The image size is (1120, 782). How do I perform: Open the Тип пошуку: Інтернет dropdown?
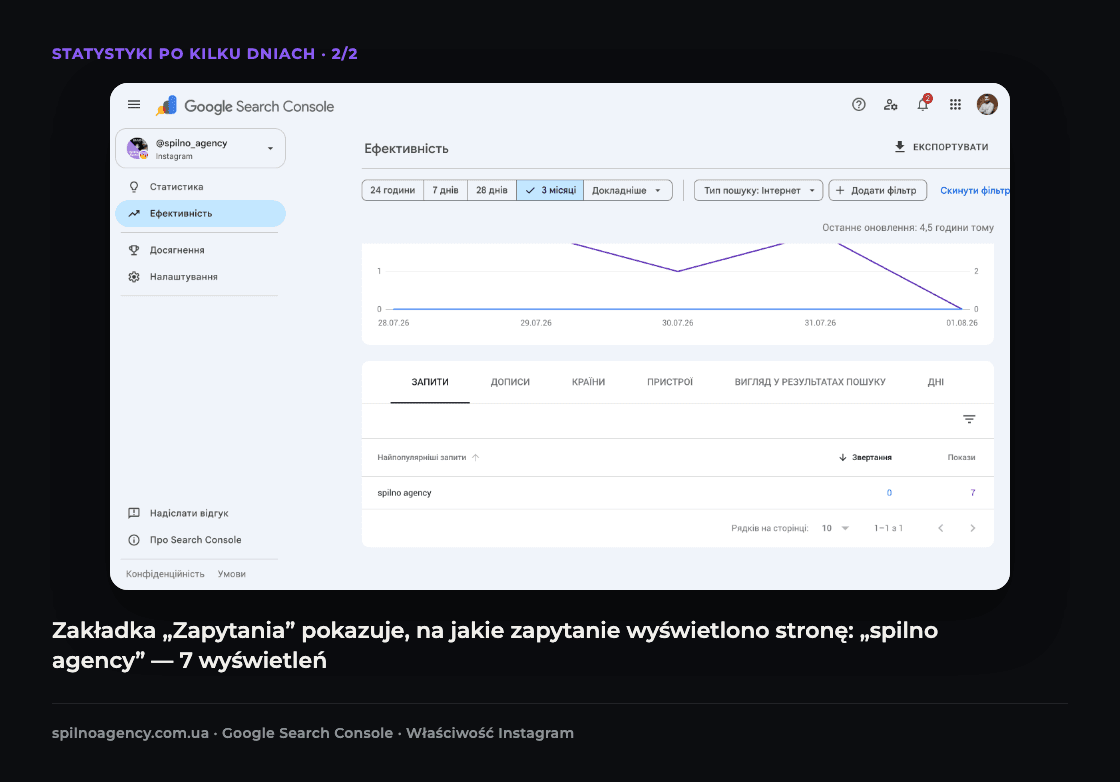pos(759,191)
